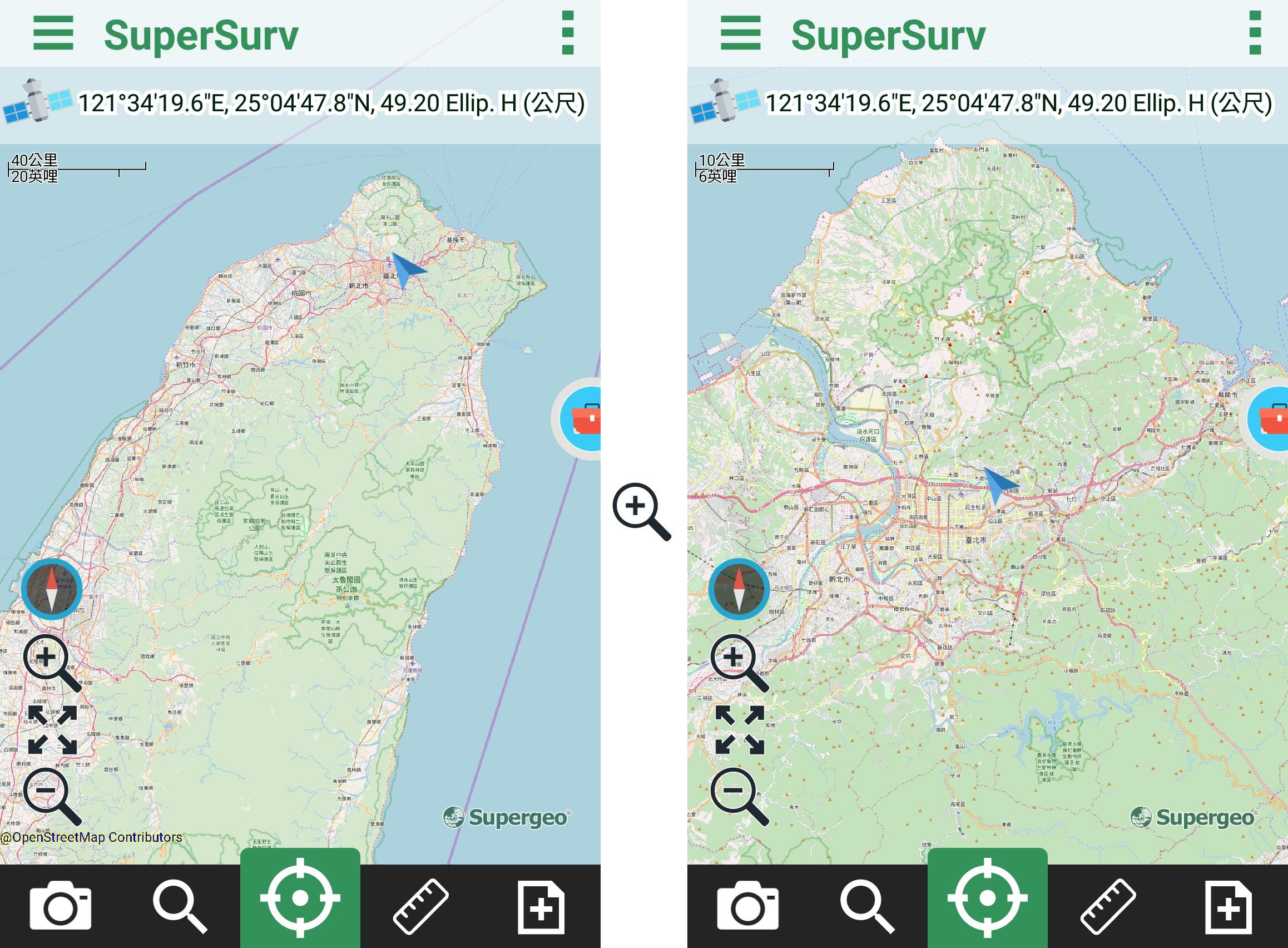This screenshot has width=1288, height=948.
Task: Open hamburger menu in left screen
Action: click(53, 33)
